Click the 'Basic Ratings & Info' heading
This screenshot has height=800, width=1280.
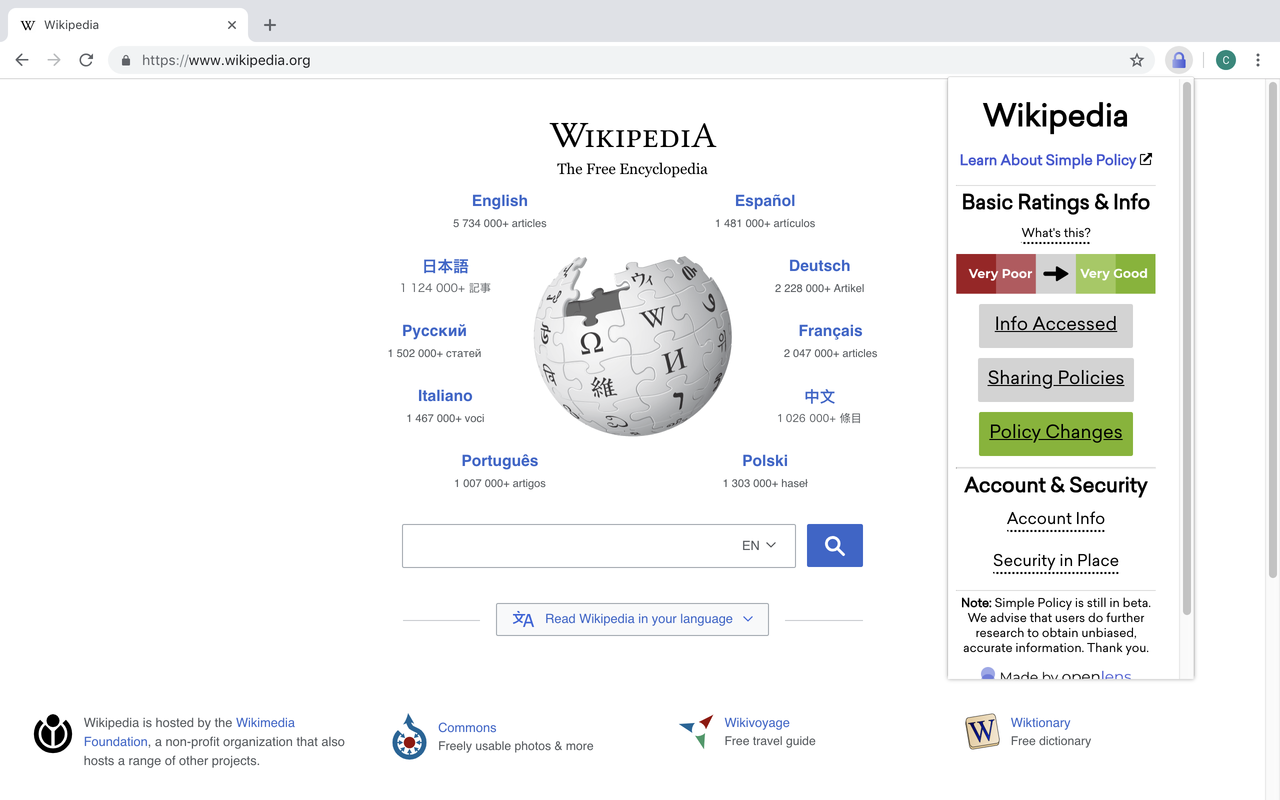pyautogui.click(x=1056, y=202)
